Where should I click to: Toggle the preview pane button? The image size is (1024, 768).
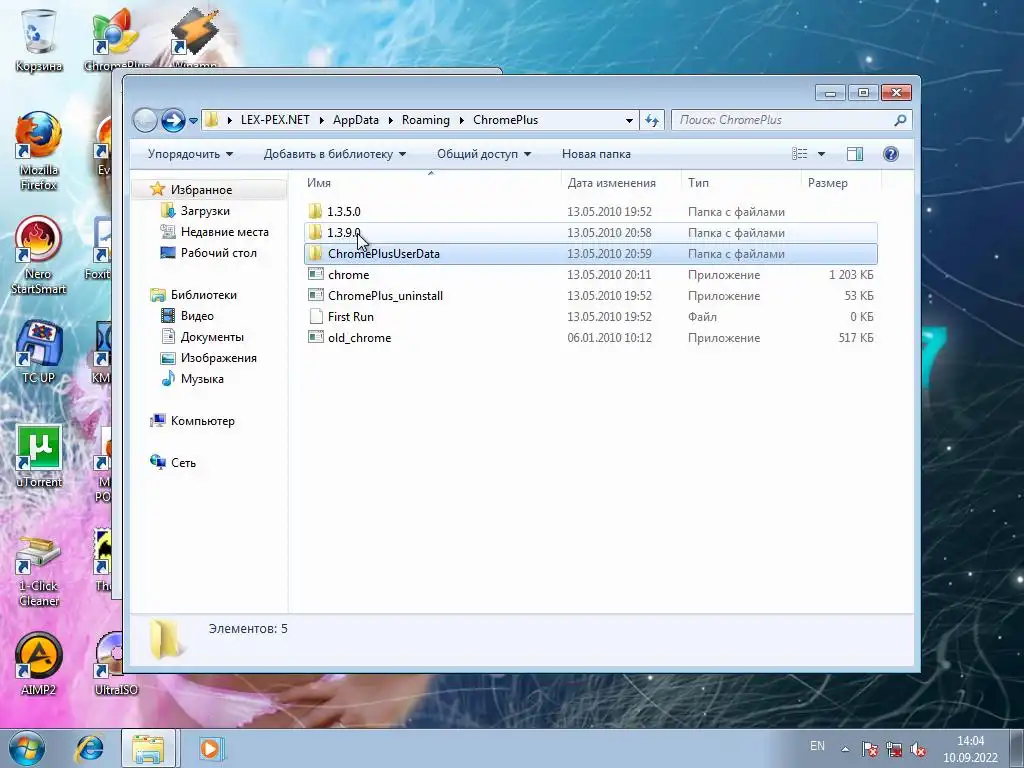pyautogui.click(x=855, y=154)
